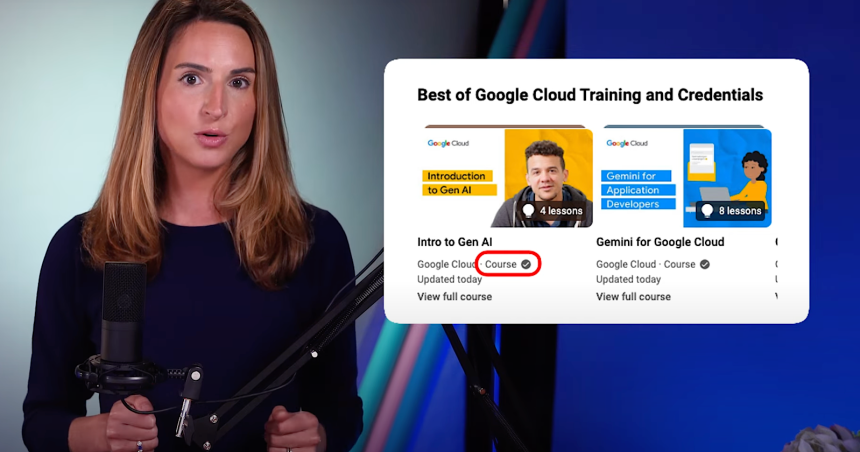Click View full course under Gemini for Google Cloud
This screenshot has height=452, width=860.
(633, 297)
